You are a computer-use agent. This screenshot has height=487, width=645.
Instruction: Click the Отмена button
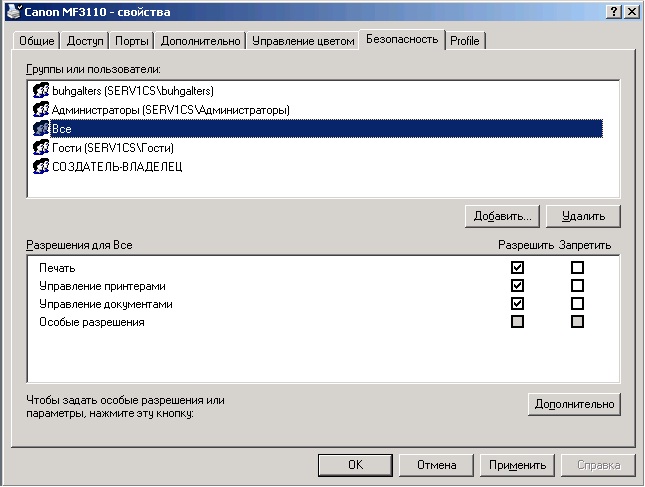point(436,465)
